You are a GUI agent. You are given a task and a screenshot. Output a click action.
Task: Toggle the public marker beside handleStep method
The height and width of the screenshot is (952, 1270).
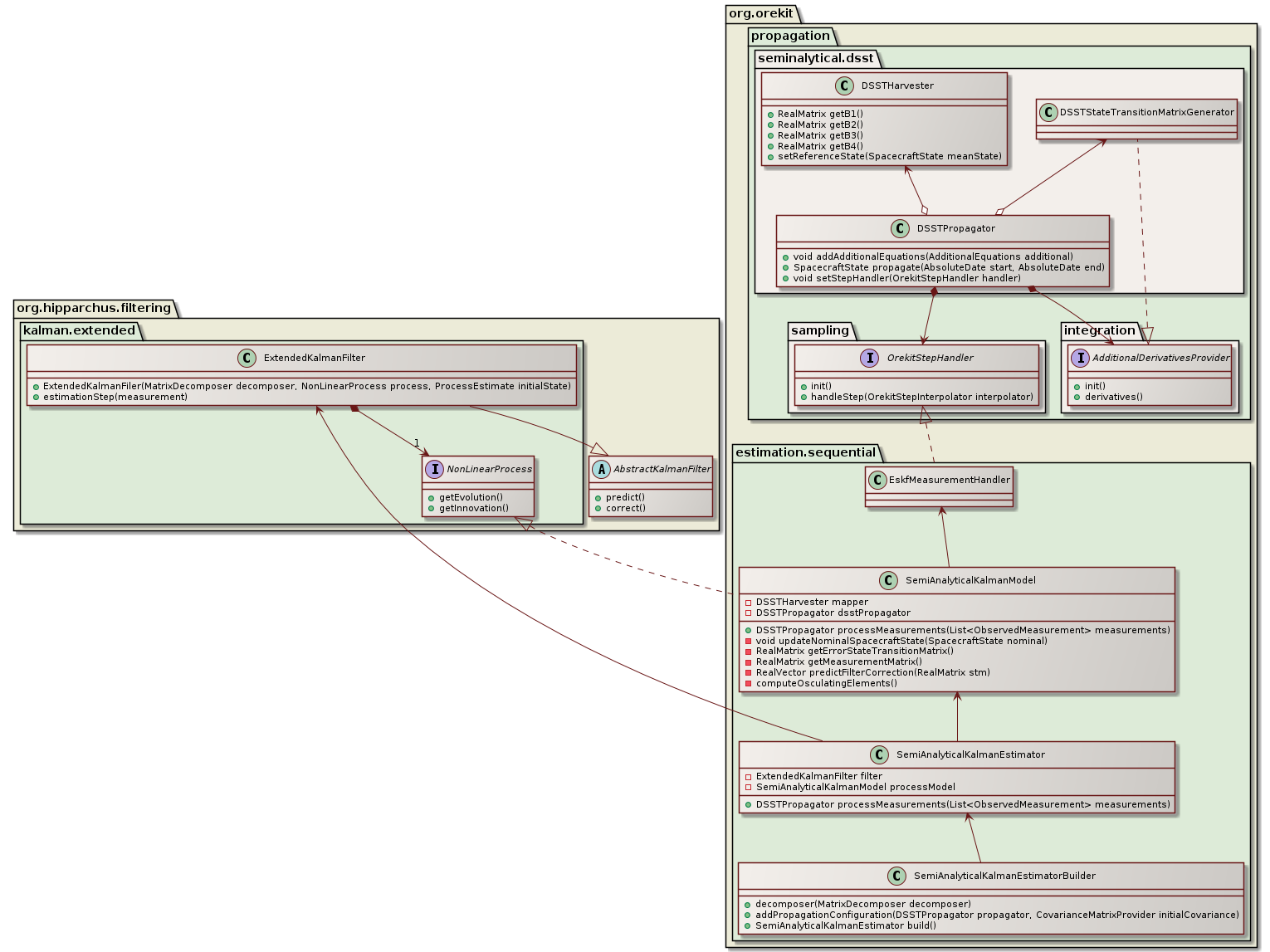(804, 397)
